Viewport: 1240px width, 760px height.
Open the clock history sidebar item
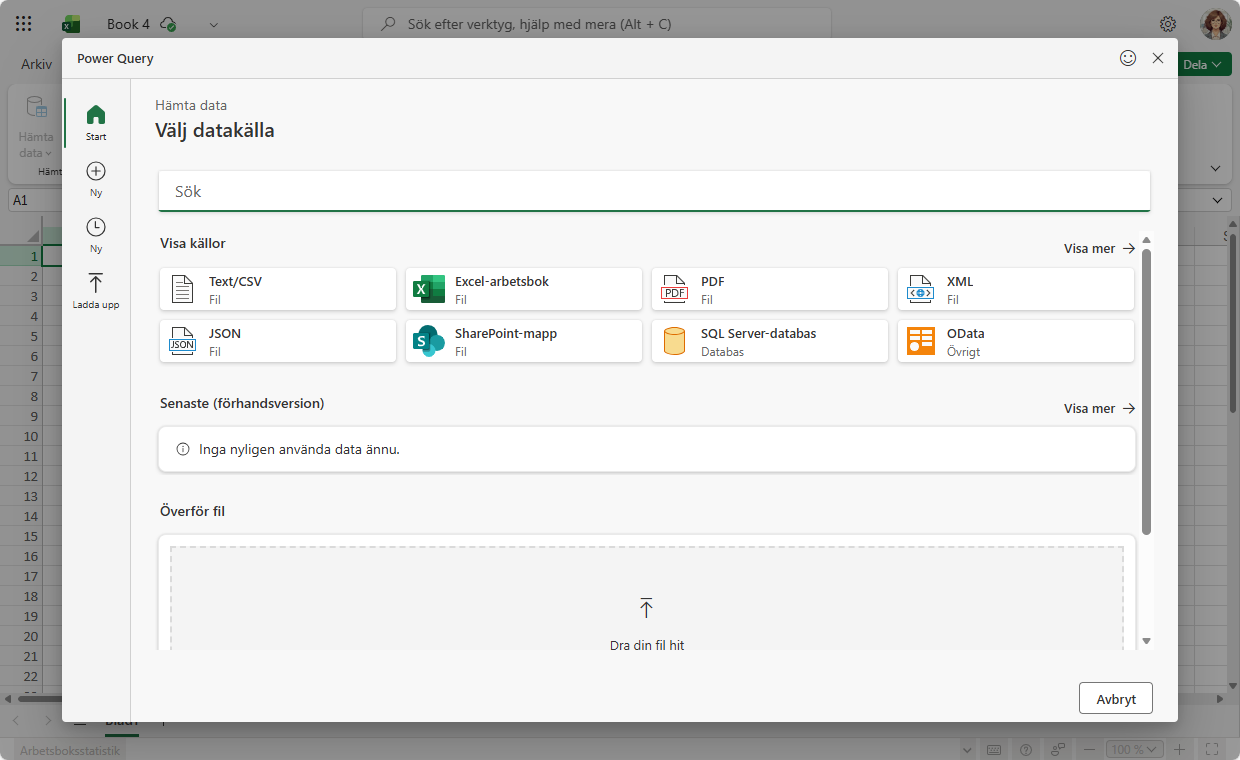(x=96, y=234)
